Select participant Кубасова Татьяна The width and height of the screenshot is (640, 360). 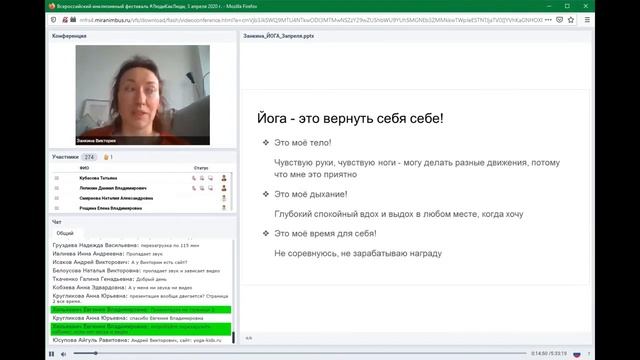[x=98, y=178]
